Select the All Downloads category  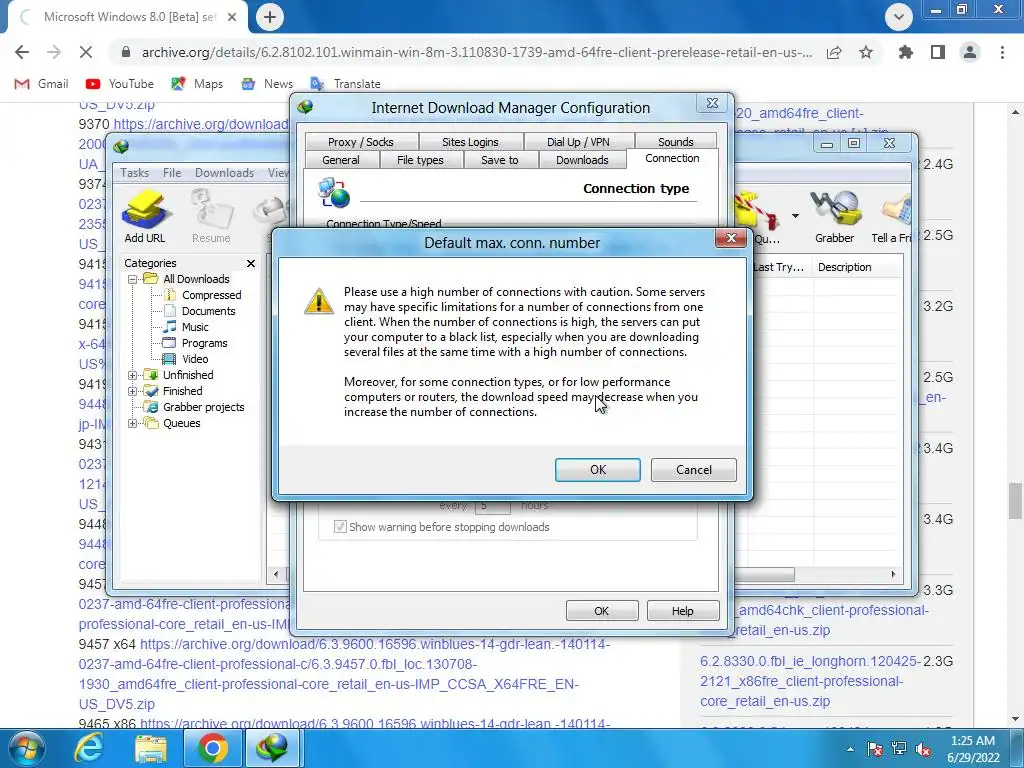(196, 279)
